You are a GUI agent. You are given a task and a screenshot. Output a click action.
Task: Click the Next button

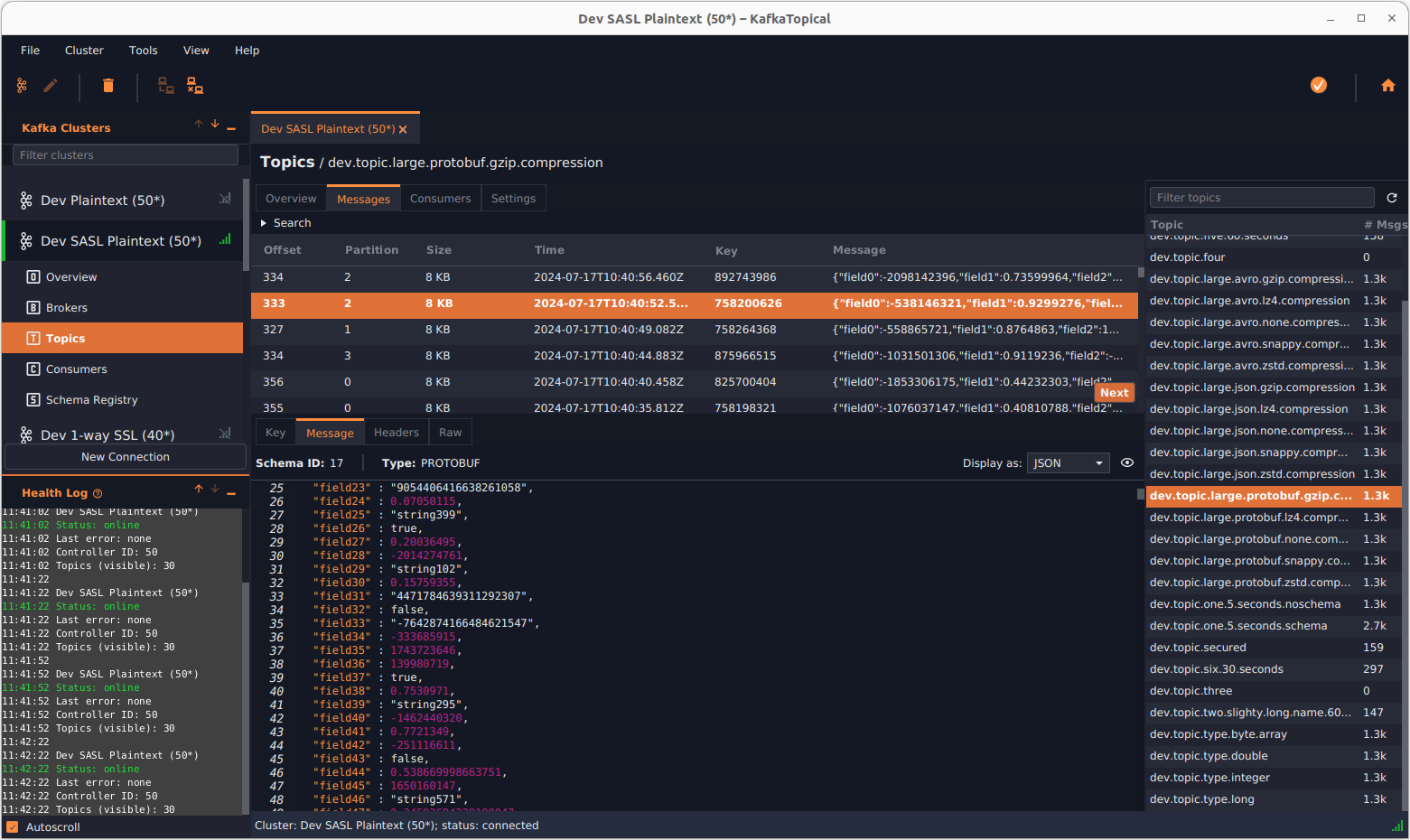tap(1114, 393)
